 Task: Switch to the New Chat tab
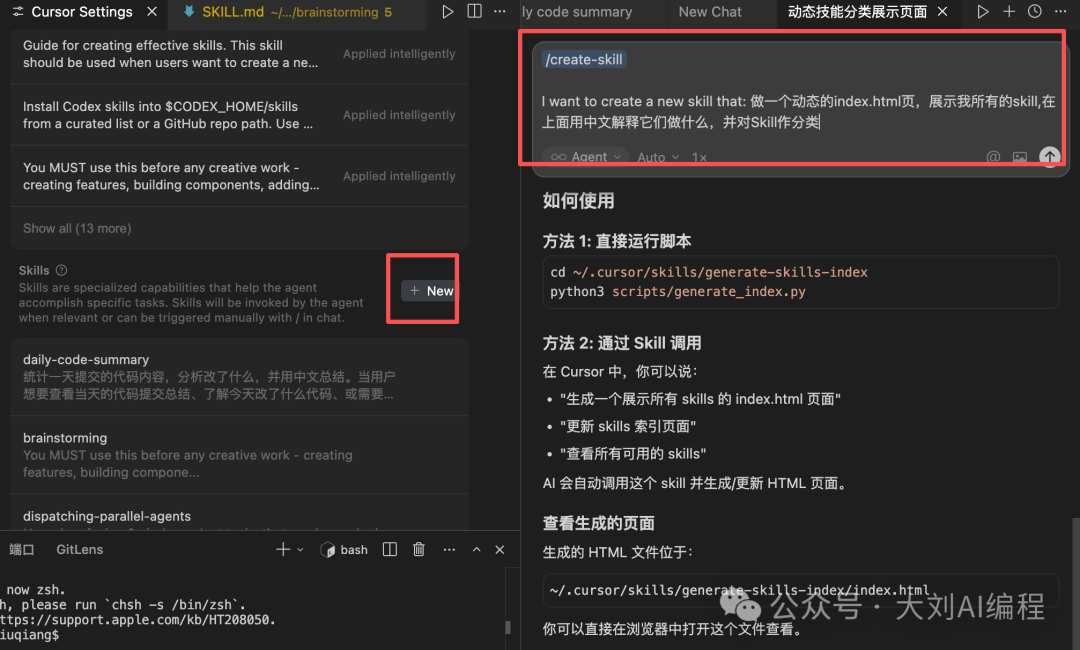pos(710,12)
